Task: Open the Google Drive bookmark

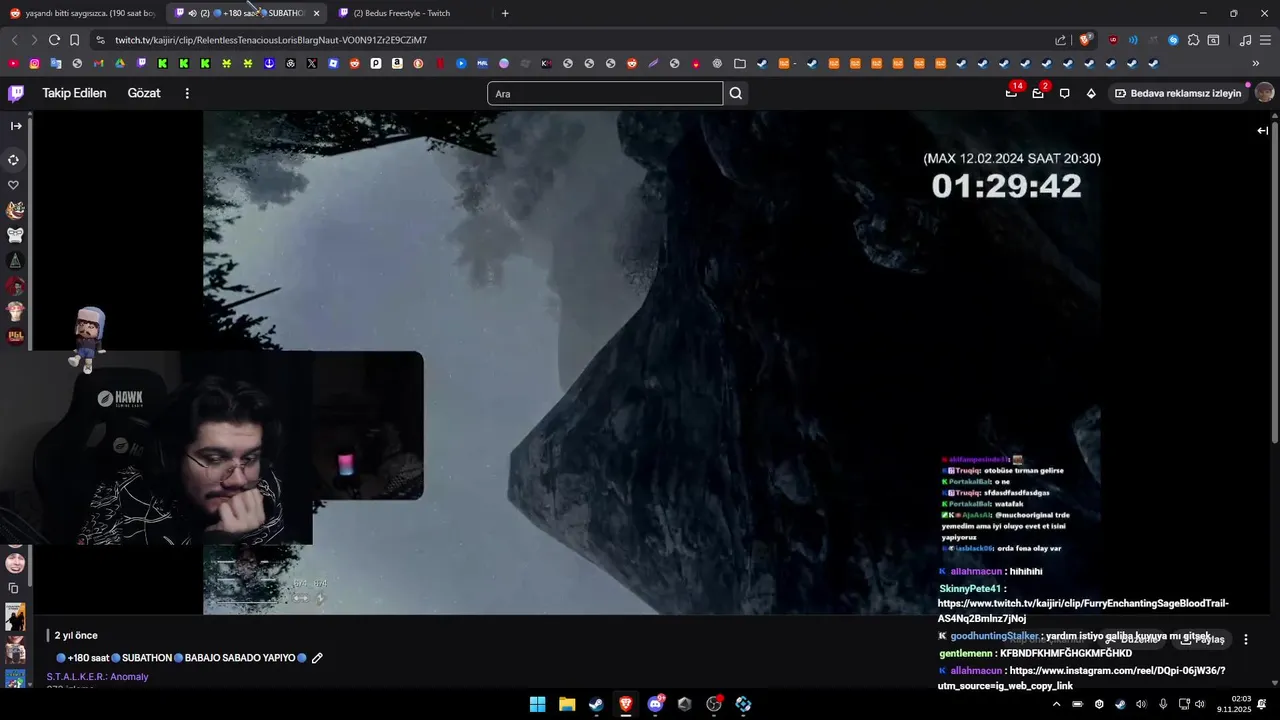Action: point(120,63)
